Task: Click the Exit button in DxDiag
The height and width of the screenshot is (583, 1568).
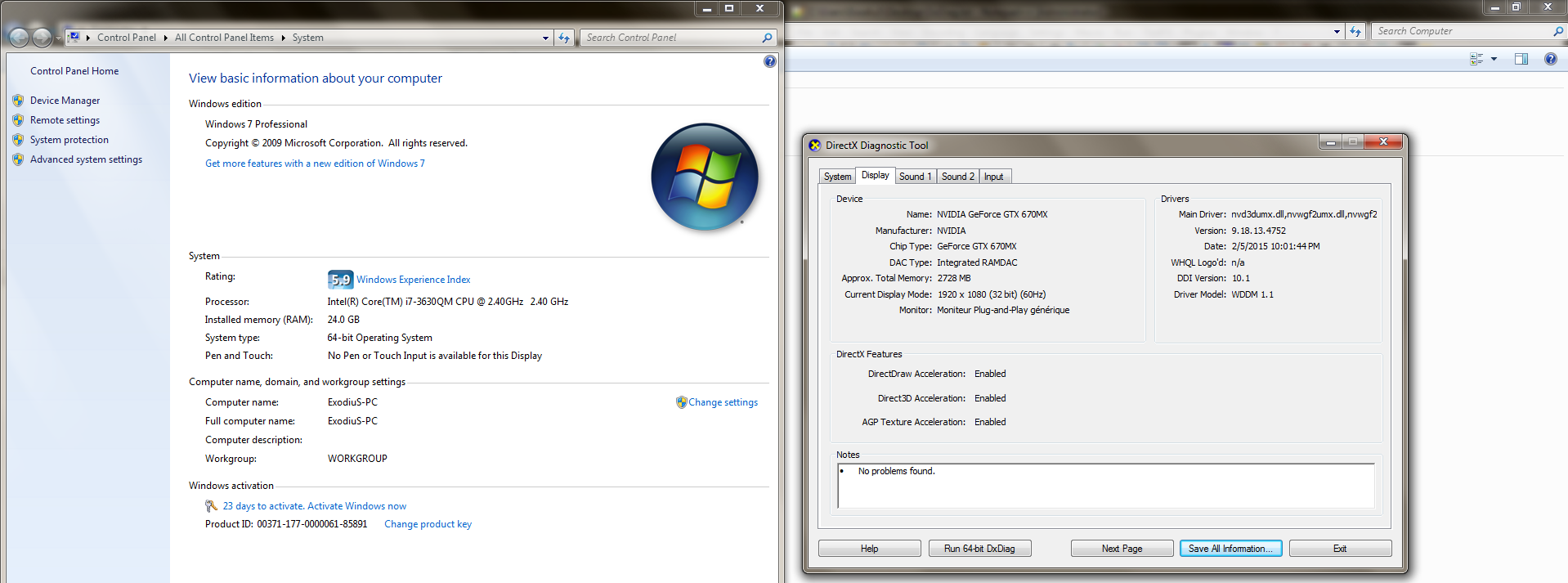Action: tap(1340, 549)
